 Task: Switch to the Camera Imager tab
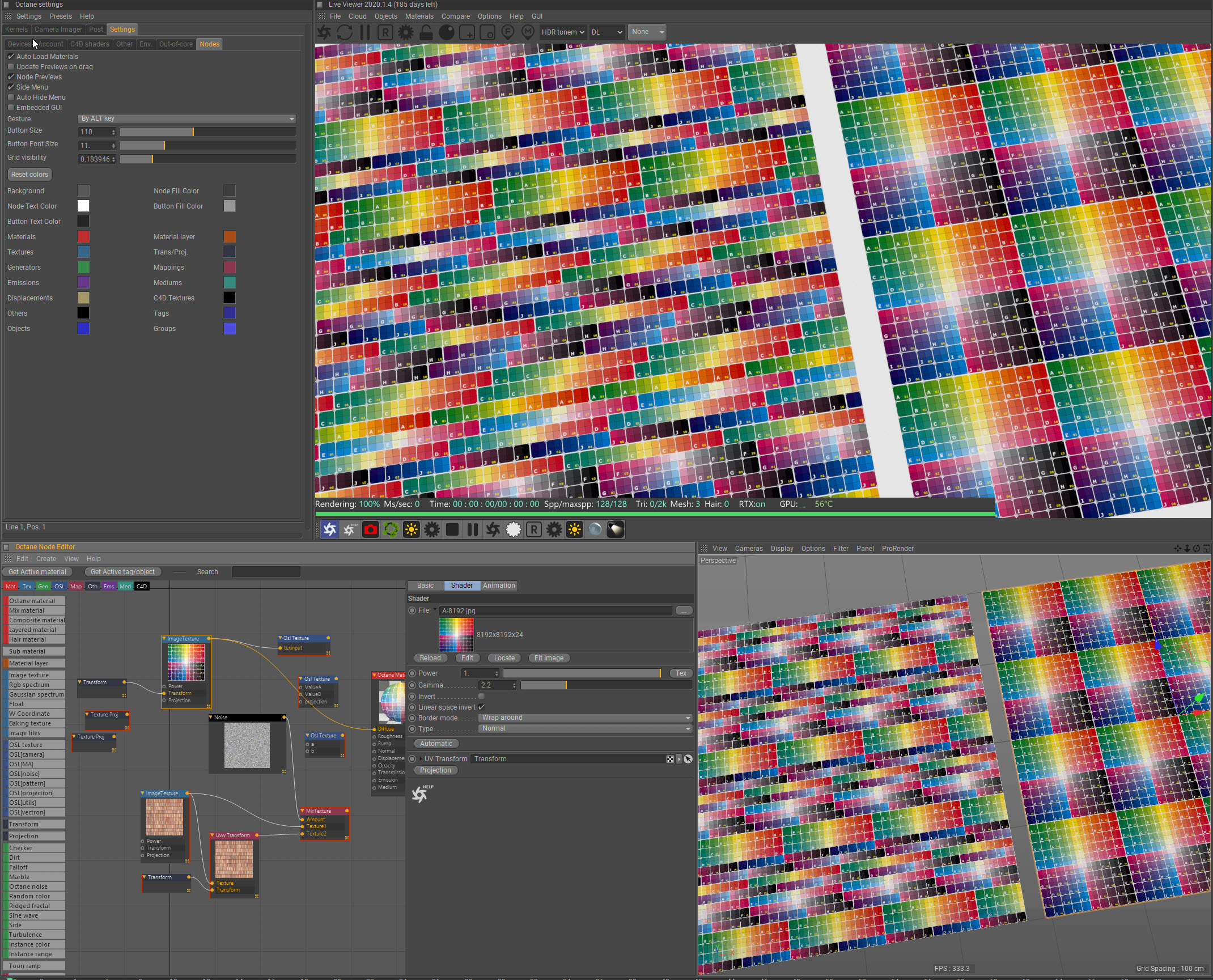click(58, 29)
